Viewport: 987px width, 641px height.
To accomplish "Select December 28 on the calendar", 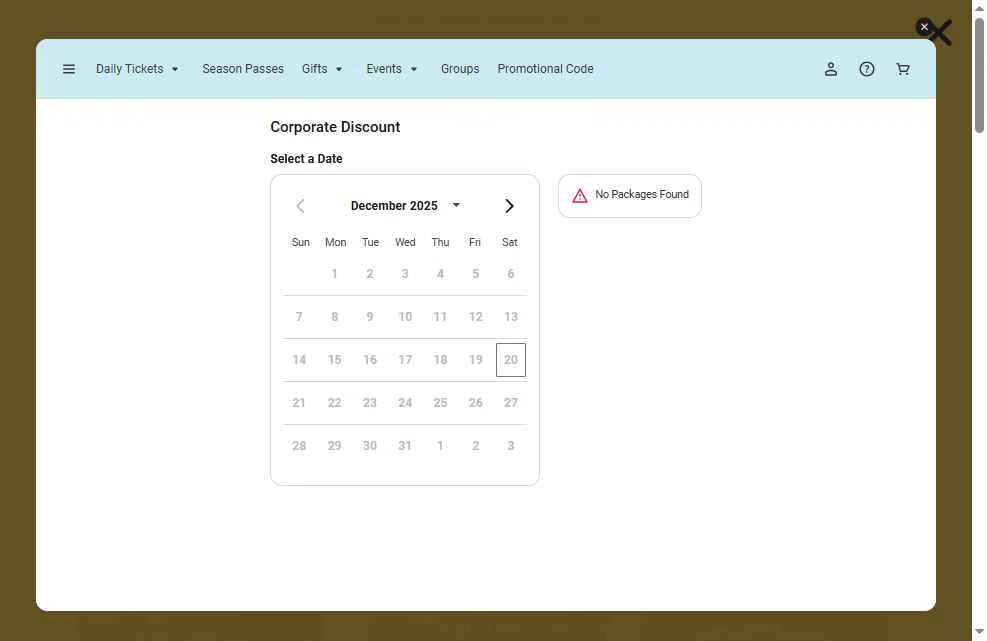I will coord(299,446).
